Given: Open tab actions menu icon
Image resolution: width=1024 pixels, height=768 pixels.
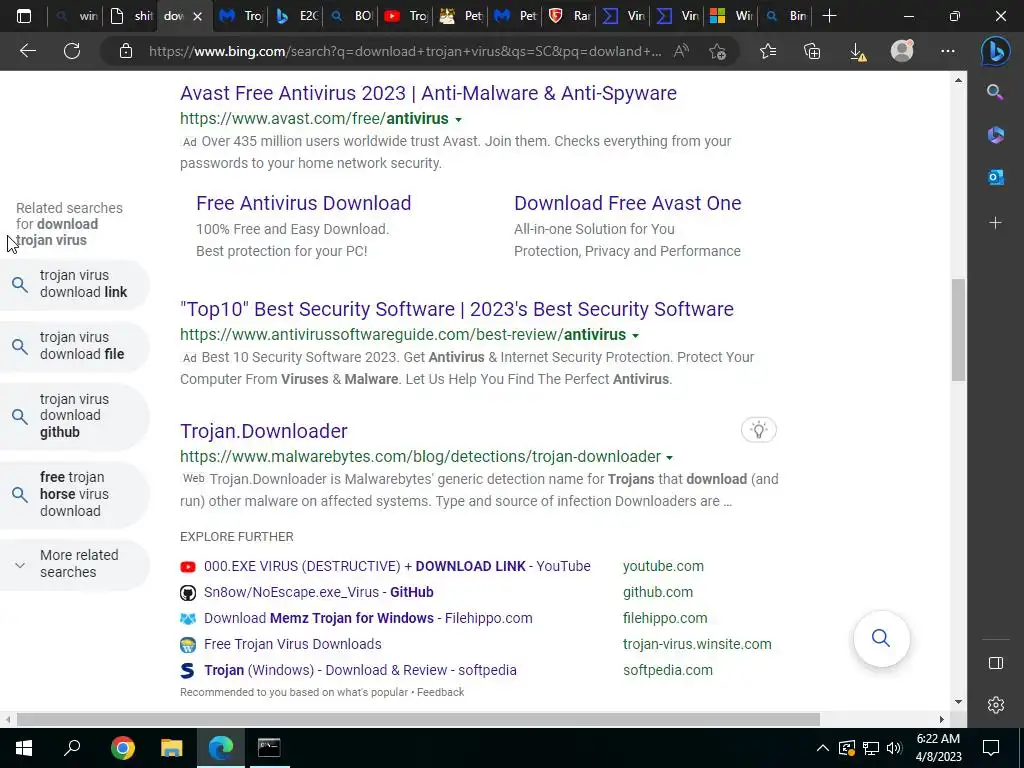Looking at the screenshot, I should coord(24,16).
